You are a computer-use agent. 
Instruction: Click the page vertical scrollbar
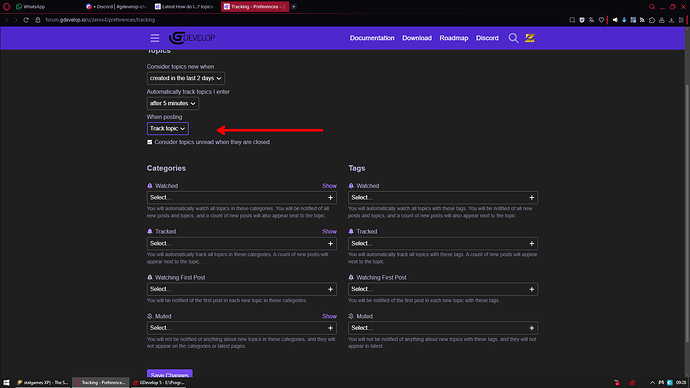click(687, 212)
